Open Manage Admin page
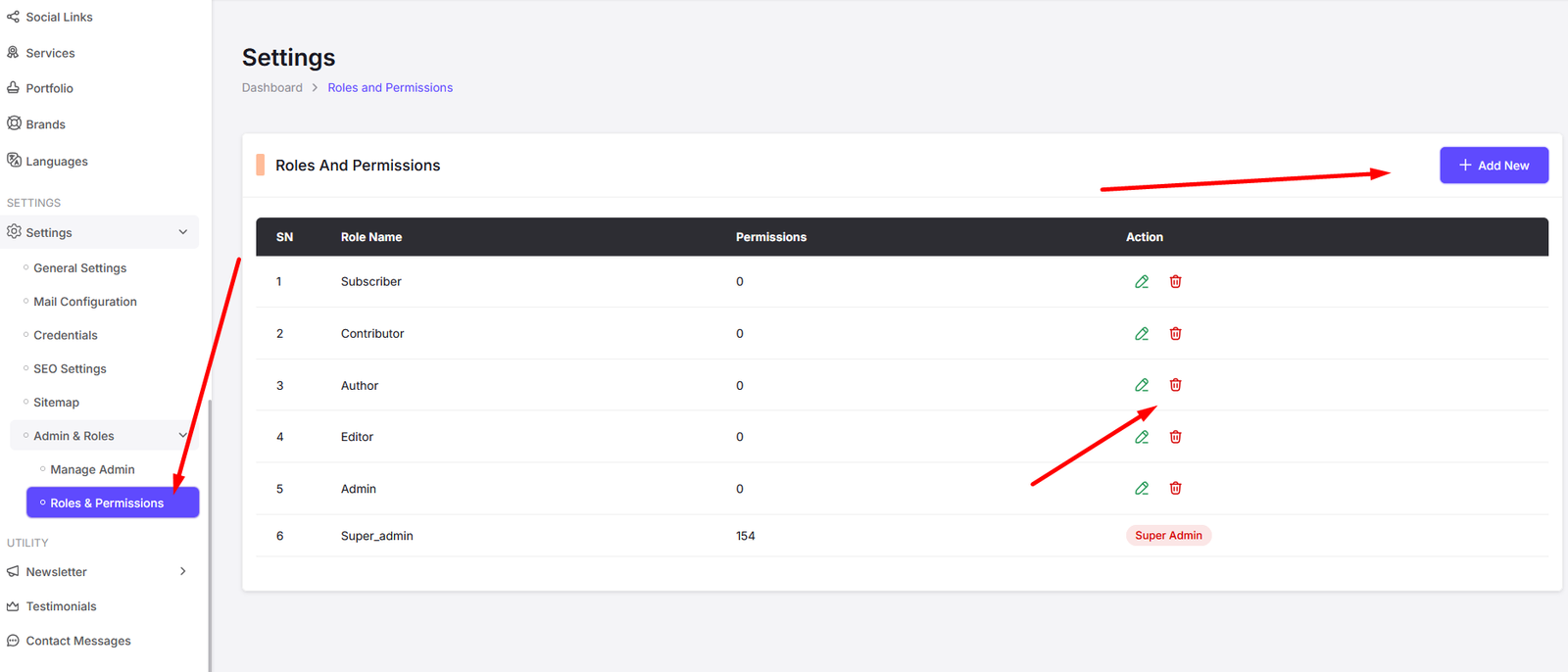This screenshot has height=672, width=1568. pos(92,470)
